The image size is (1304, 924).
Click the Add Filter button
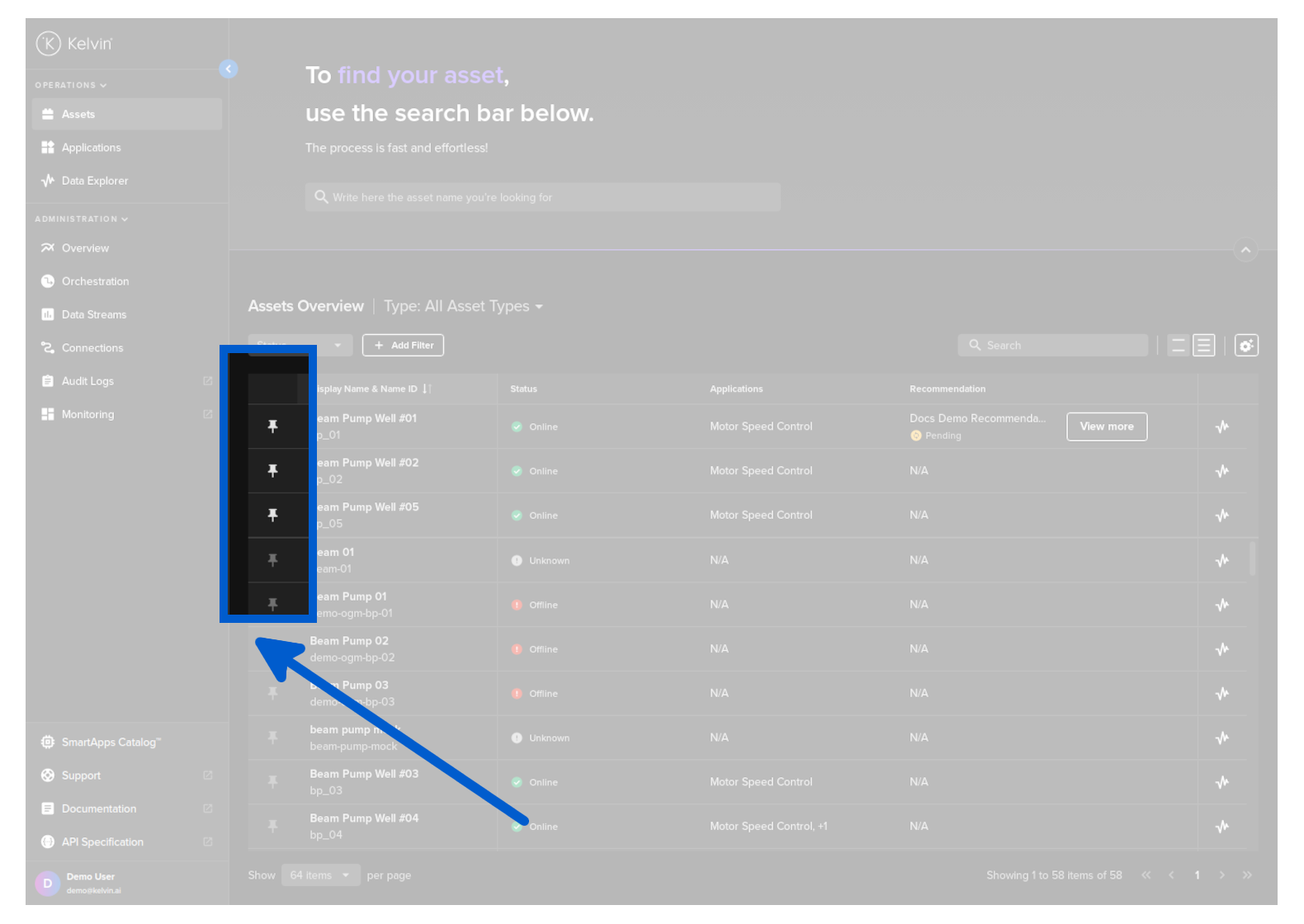click(x=403, y=346)
